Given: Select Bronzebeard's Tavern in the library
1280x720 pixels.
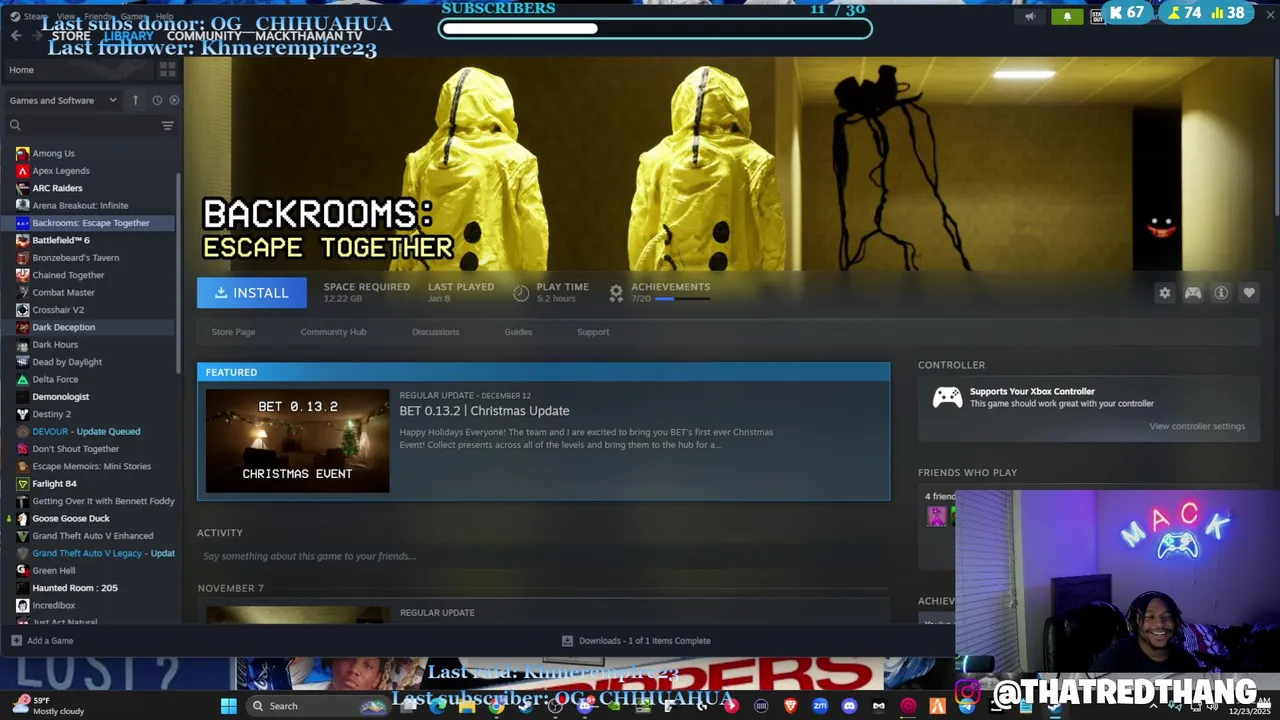Looking at the screenshot, I should (x=75, y=258).
